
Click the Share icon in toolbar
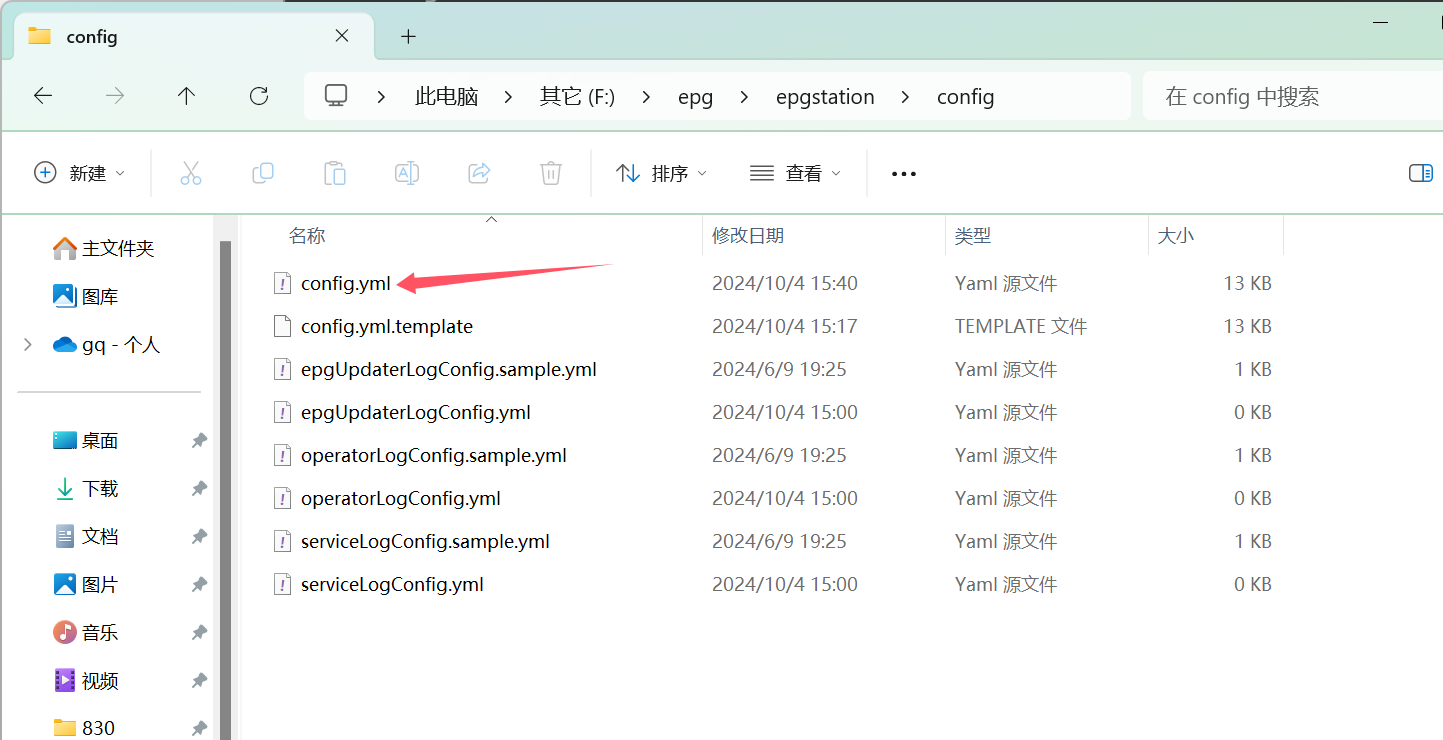pos(479,173)
